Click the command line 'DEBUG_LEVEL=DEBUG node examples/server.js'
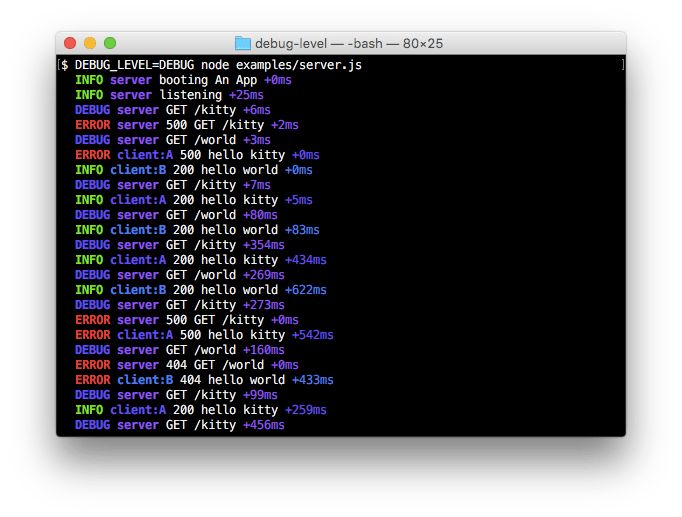This screenshot has height=517, width=682. pyautogui.click(x=218, y=65)
